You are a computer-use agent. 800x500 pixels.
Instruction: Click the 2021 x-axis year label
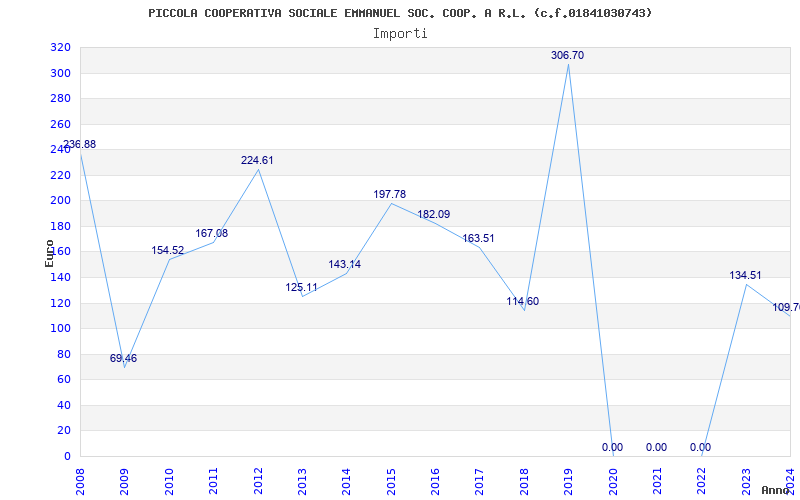coord(657,481)
